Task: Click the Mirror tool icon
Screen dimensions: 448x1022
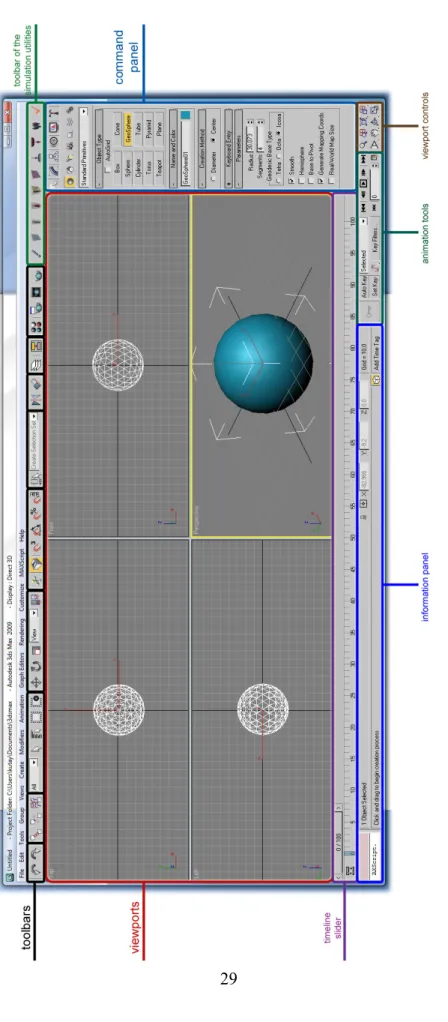Action: [x=37, y=400]
